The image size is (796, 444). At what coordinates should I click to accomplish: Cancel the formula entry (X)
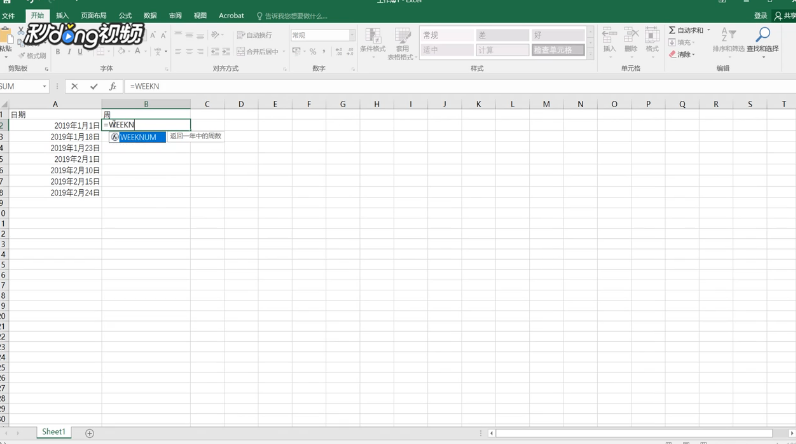(x=75, y=86)
